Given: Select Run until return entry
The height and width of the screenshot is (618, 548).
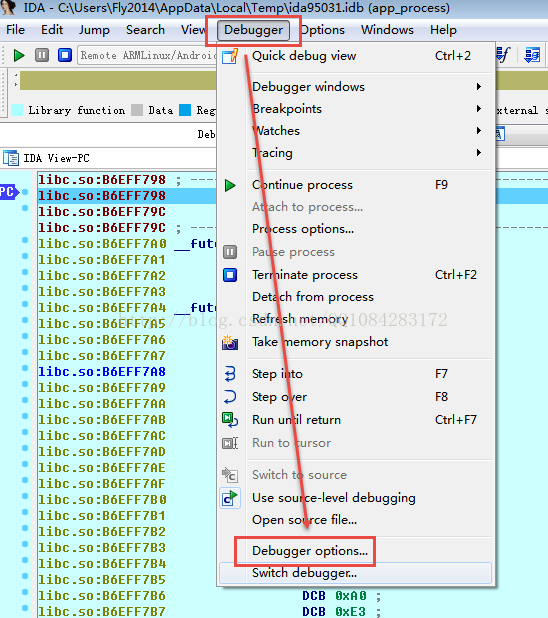Looking at the screenshot, I should click(296, 420).
